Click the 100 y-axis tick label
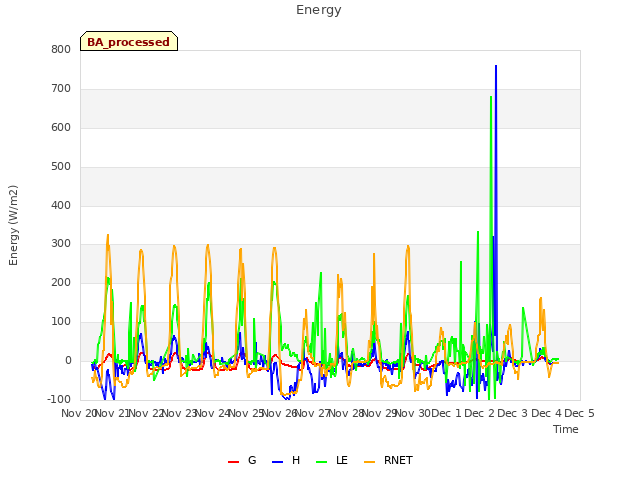The width and height of the screenshot is (640, 480). pos(61,322)
